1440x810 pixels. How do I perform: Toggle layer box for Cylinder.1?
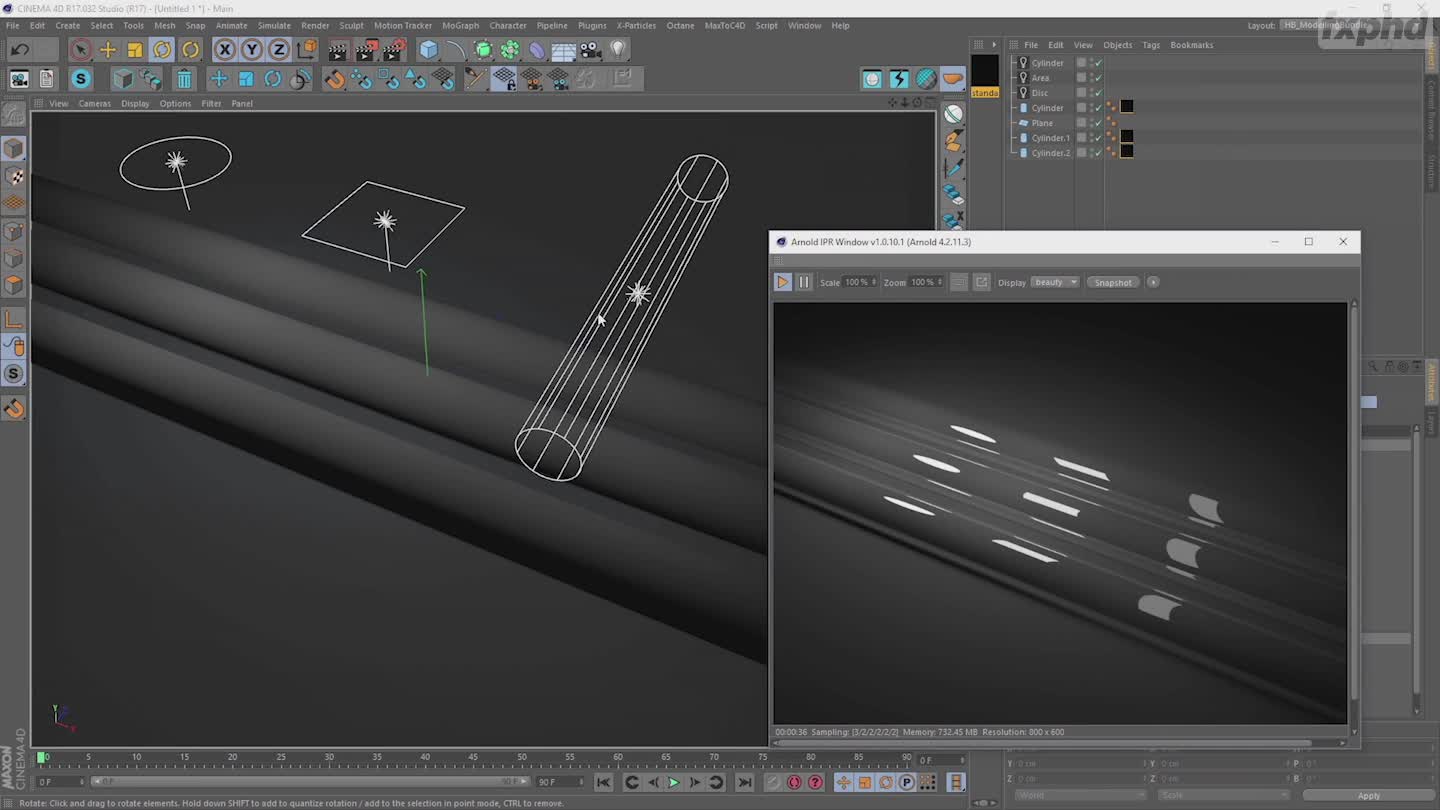click(x=1081, y=137)
